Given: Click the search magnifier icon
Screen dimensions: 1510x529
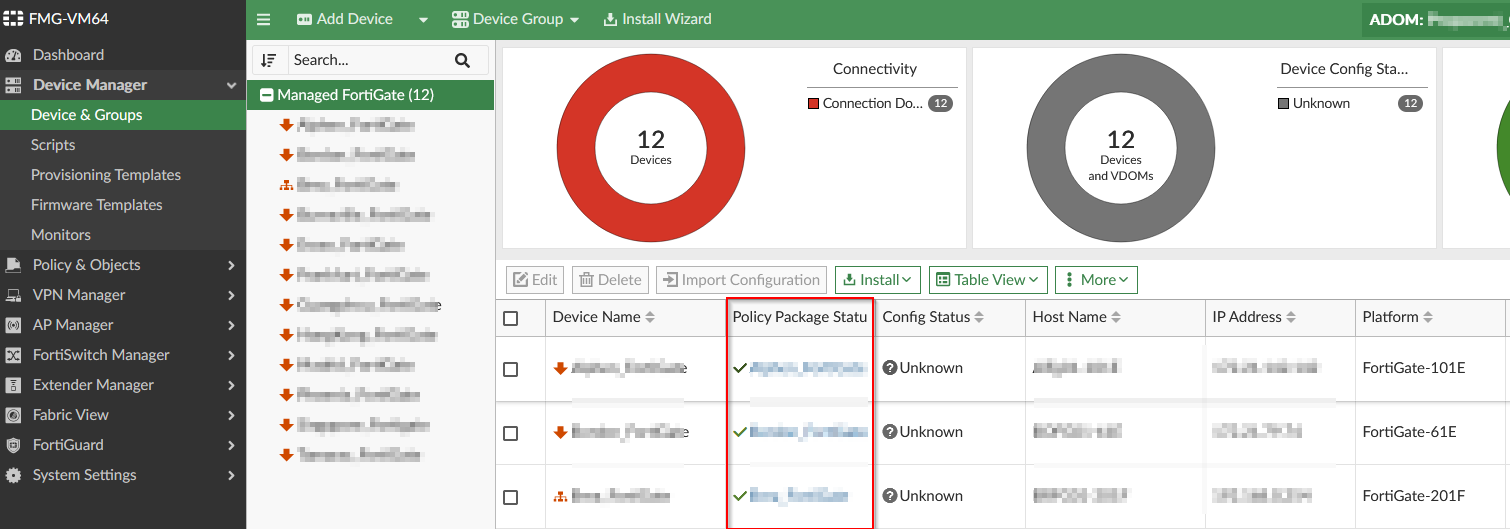Looking at the screenshot, I should point(462,60).
